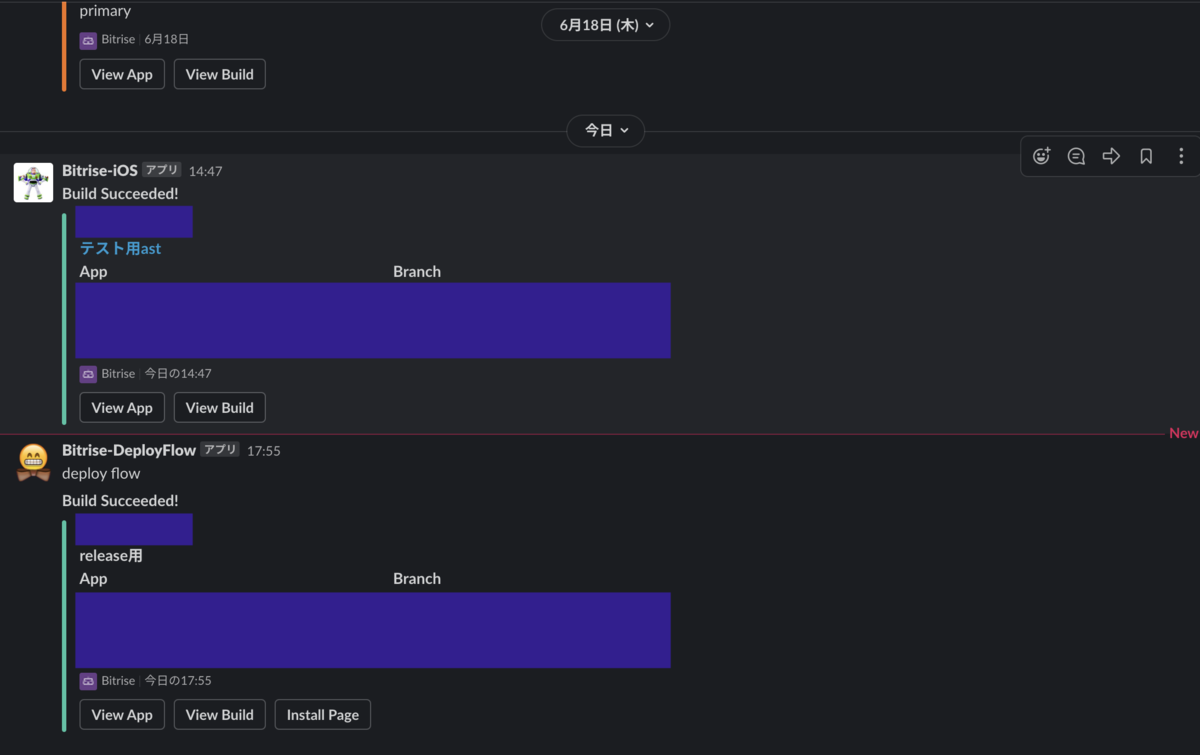Click Bitrise footer icon at 今日の17:55
The width and height of the screenshot is (1200, 755).
click(x=88, y=681)
